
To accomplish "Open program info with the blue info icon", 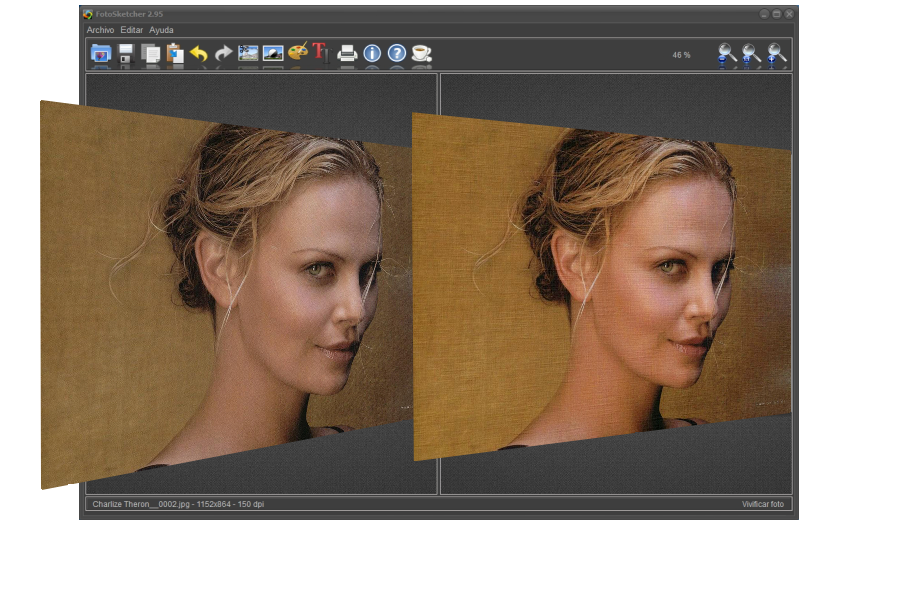I will 371,55.
